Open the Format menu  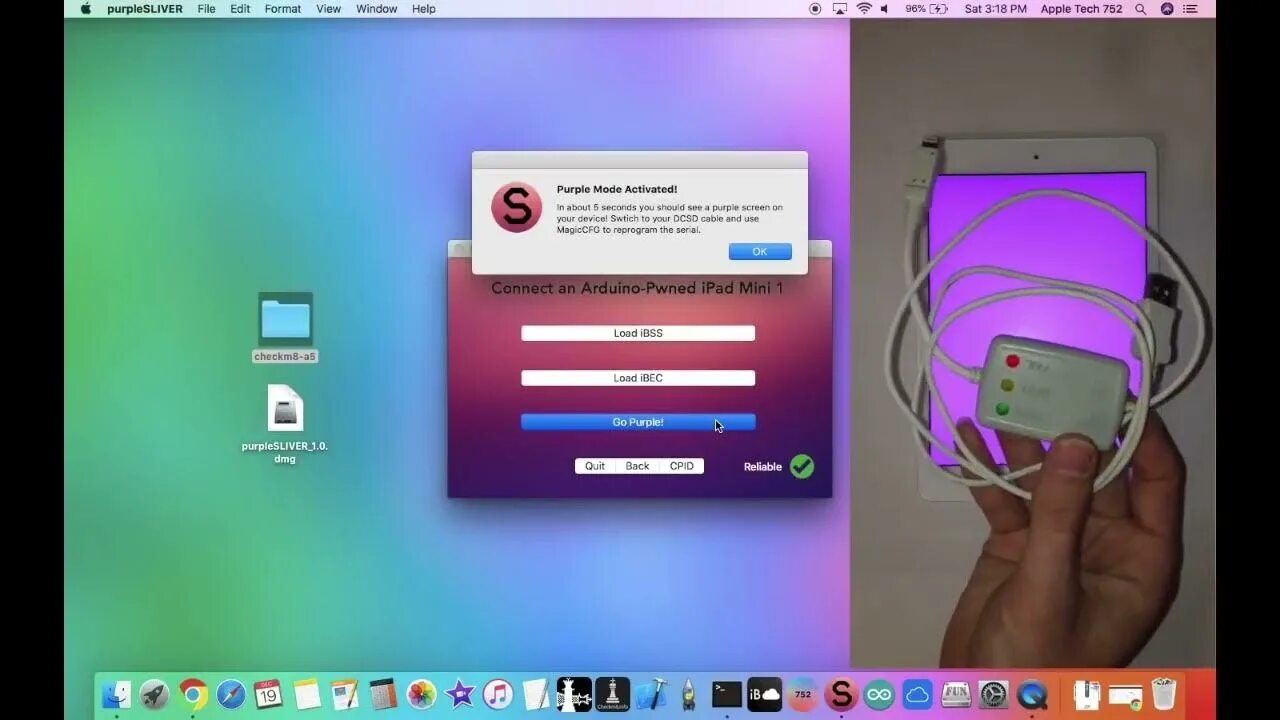[x=283, y=9]
